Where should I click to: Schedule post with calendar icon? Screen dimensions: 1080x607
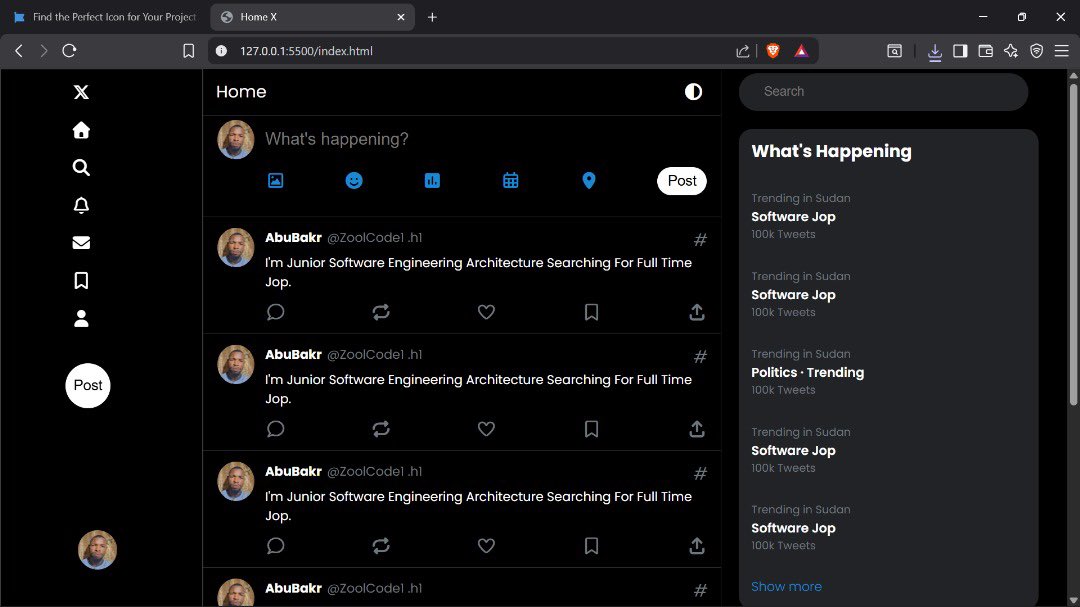[x=510, y=181]
